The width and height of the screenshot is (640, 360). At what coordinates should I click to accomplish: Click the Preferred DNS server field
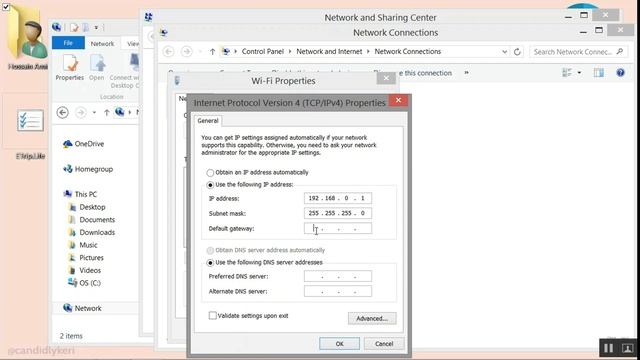point(338,276)
